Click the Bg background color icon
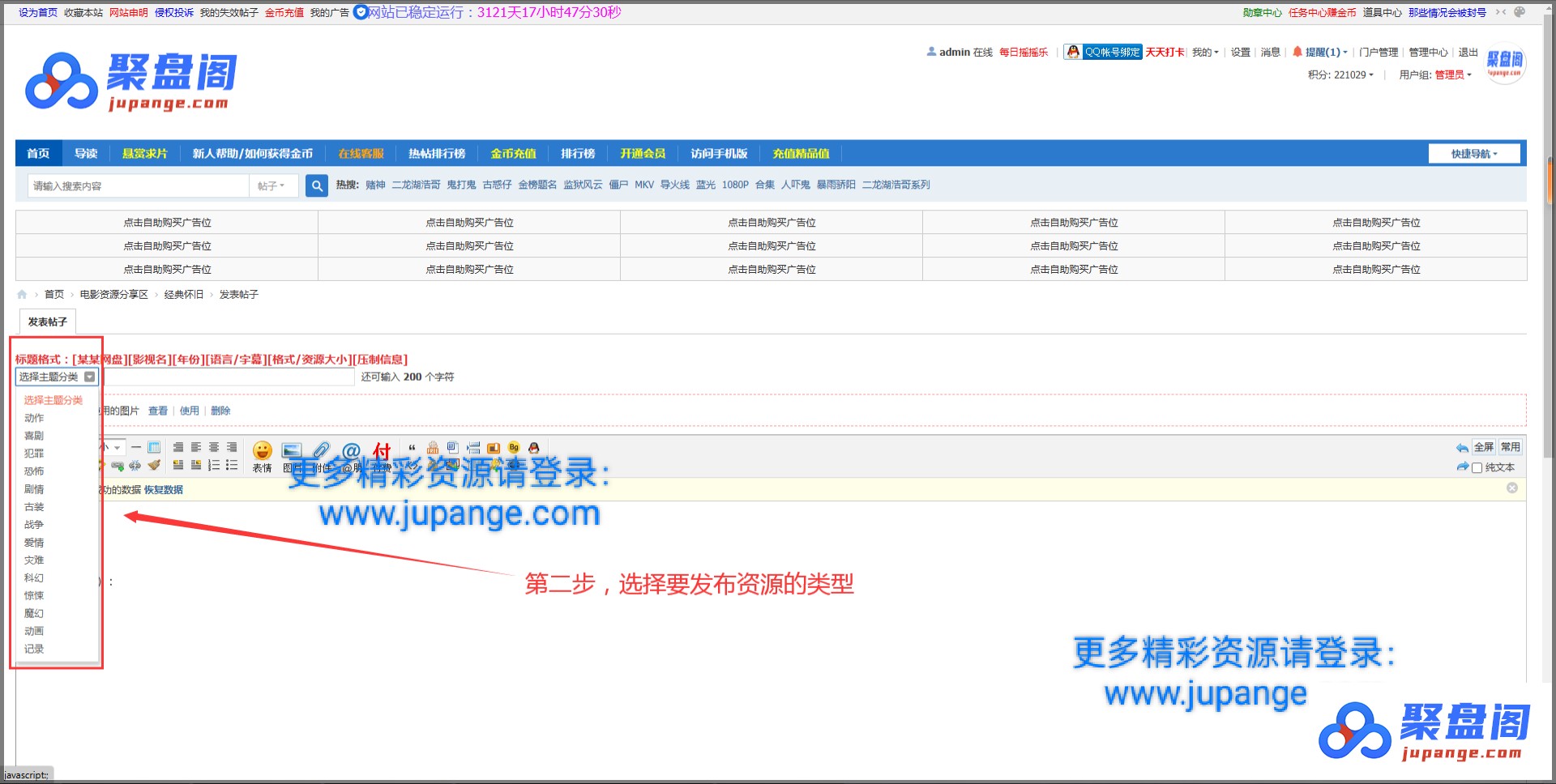The height and width of the screenshot is (784, 1556). coord(514,447)
